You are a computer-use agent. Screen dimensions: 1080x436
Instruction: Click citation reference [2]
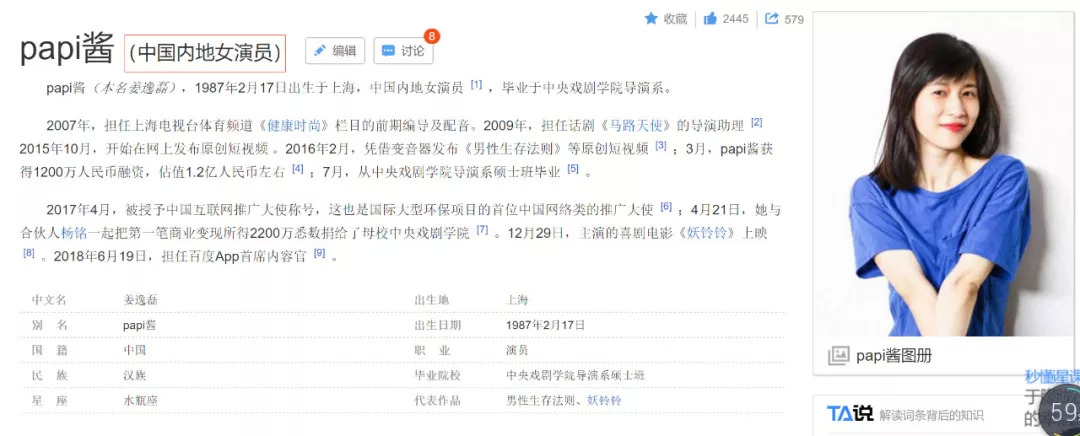pyautogui.click(x=756, y=123)
